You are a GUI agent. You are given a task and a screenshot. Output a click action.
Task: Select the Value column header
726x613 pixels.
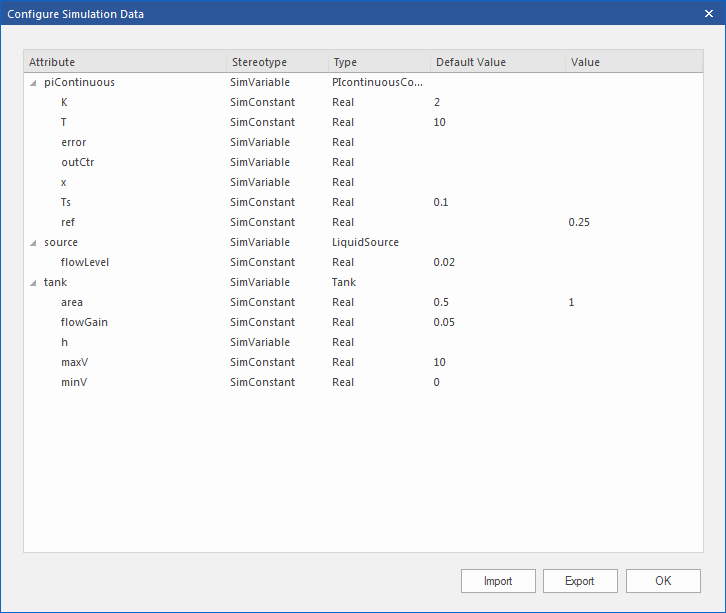pyautogui.click(x=585, y=62)
